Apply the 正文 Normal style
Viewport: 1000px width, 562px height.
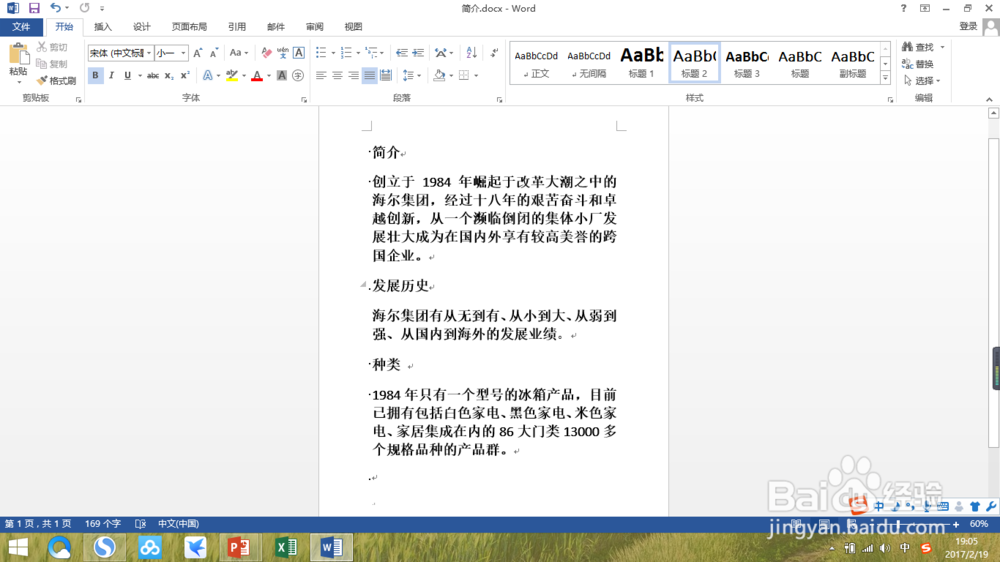(x=536, y=63)
